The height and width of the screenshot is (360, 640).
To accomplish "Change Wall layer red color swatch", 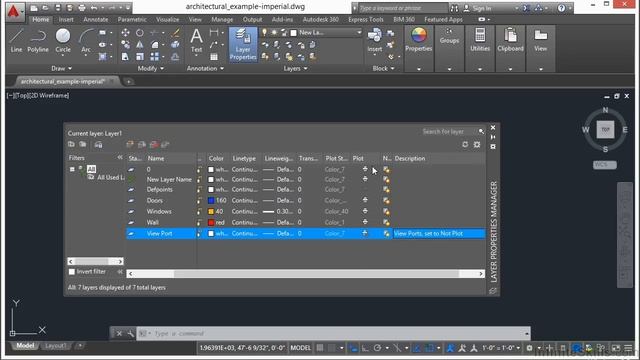I will (211, 222).
